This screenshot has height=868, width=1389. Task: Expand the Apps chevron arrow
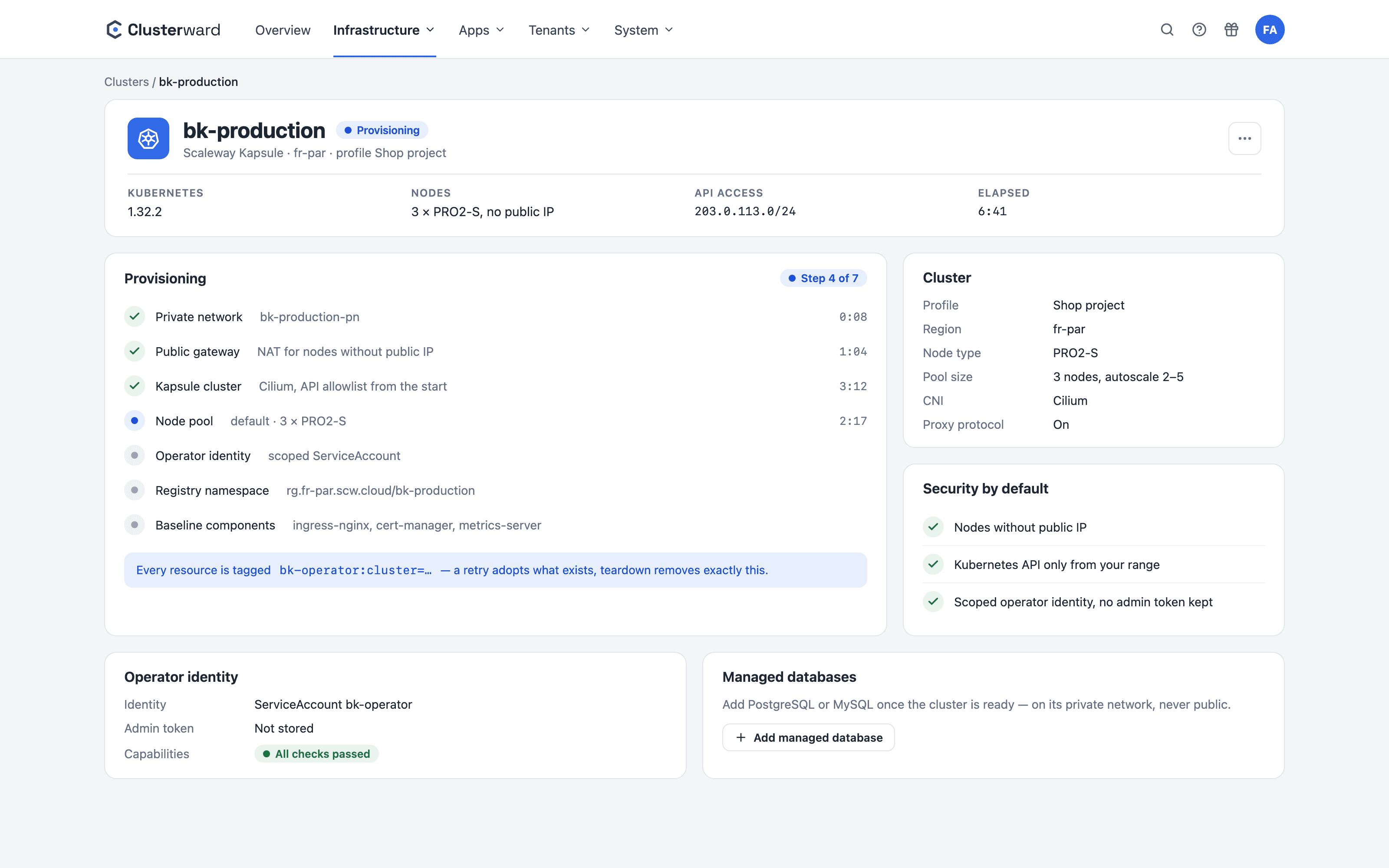tap(500, 30)
